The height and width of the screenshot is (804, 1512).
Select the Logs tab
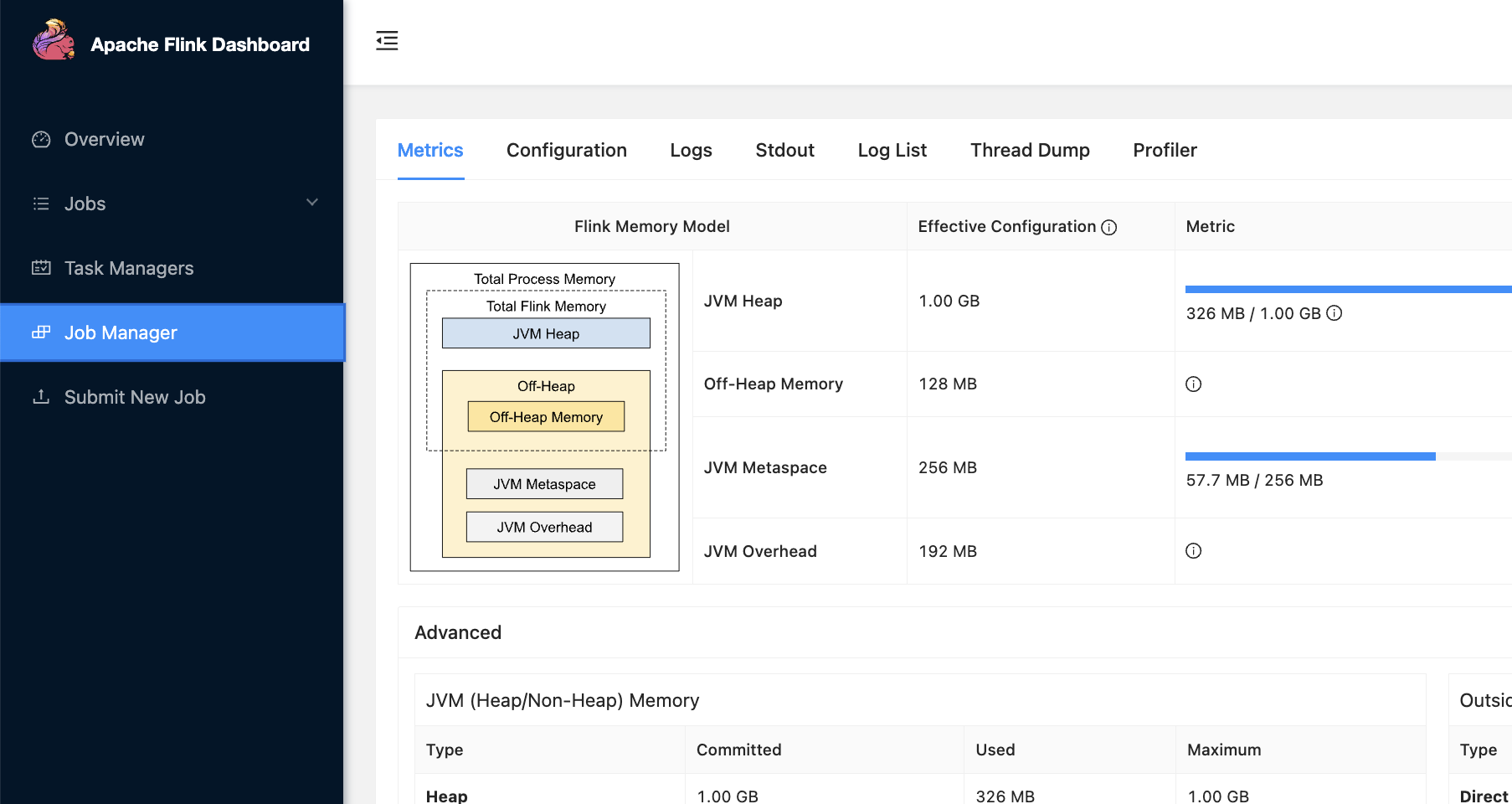(691, 150)
